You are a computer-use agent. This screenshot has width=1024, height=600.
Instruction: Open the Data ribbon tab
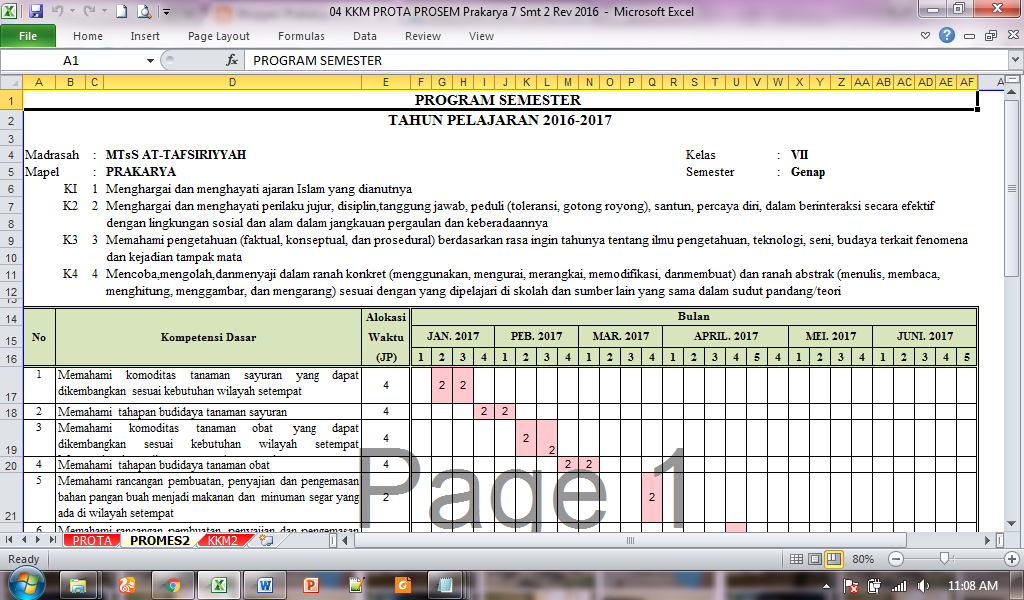pyautogui.click(x=364, y=36)
